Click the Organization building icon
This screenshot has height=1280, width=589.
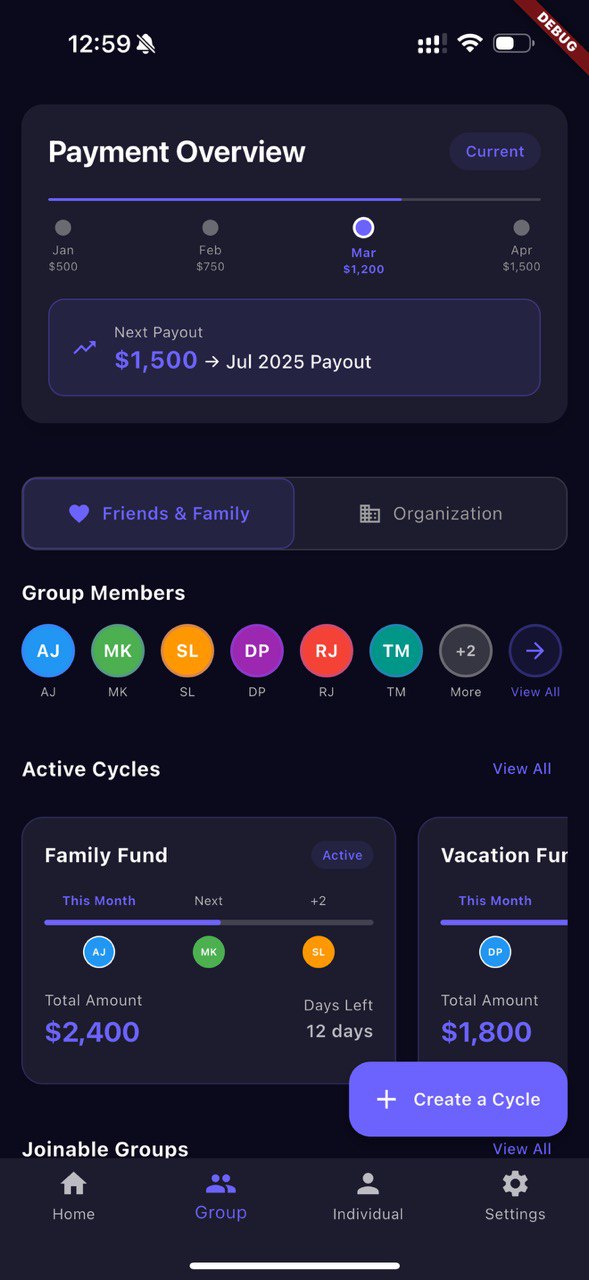point(370,513)
